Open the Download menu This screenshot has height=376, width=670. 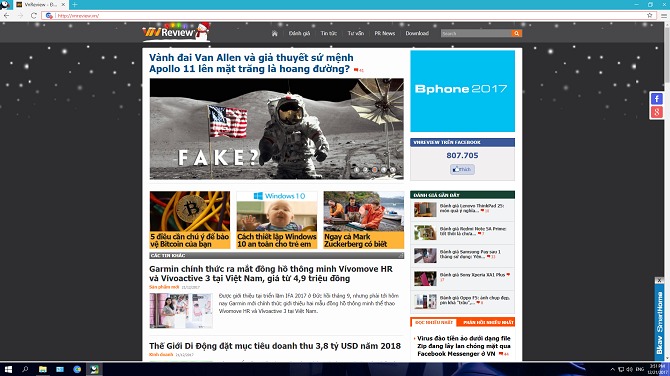click(417, 33)
